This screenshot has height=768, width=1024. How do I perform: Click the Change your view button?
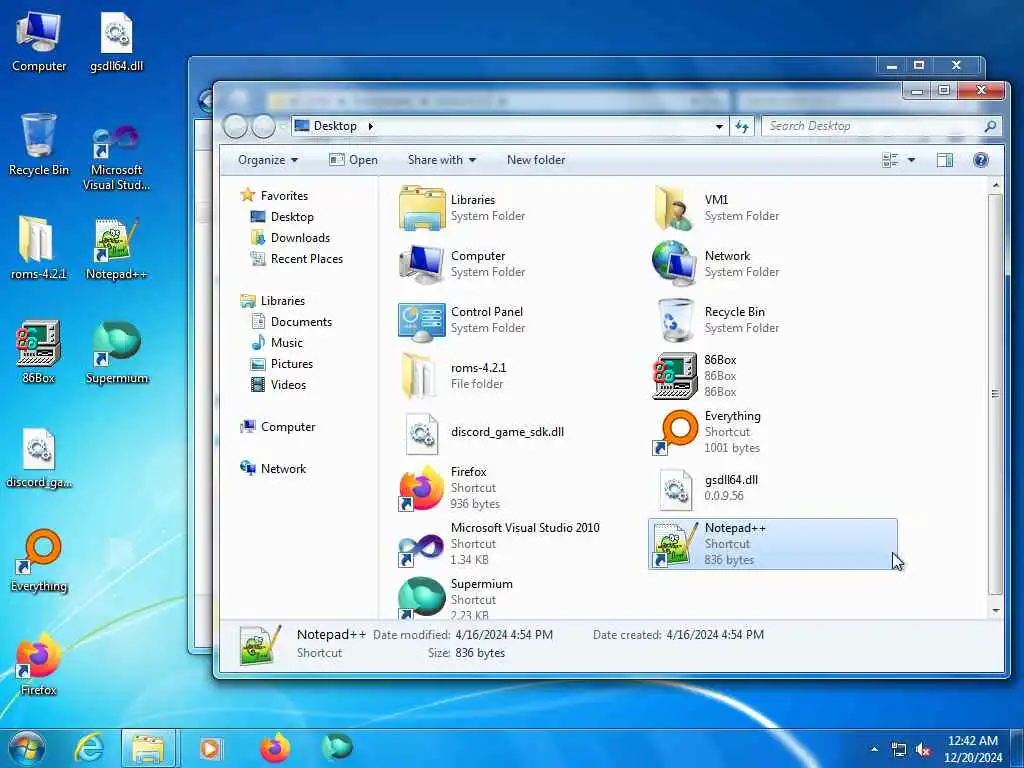[890, 160]
